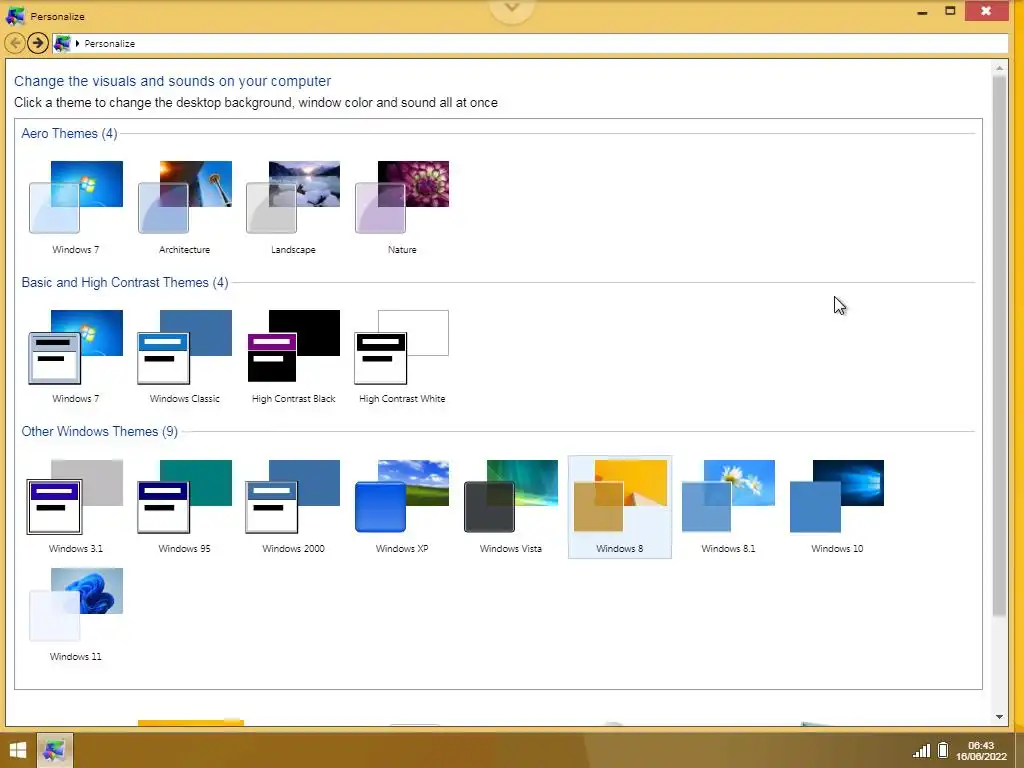This screenshot has height=768, width=1024.
Task: Apply the Windows 10 theme
Action: (x=837, y=506)
